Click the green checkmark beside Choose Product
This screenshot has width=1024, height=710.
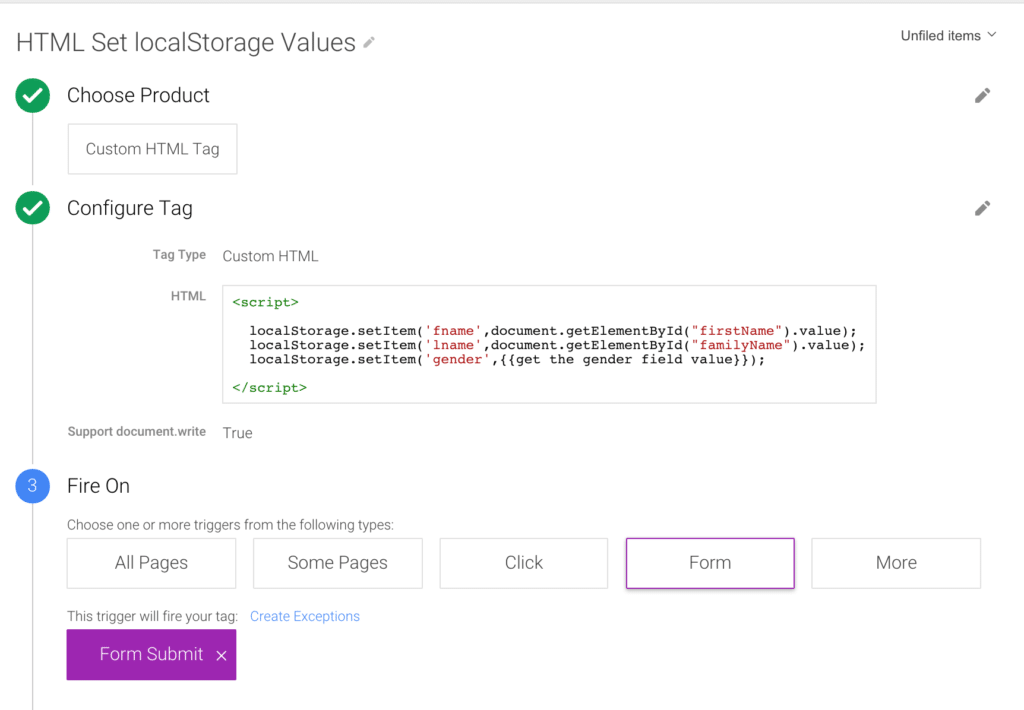(33, 95)
